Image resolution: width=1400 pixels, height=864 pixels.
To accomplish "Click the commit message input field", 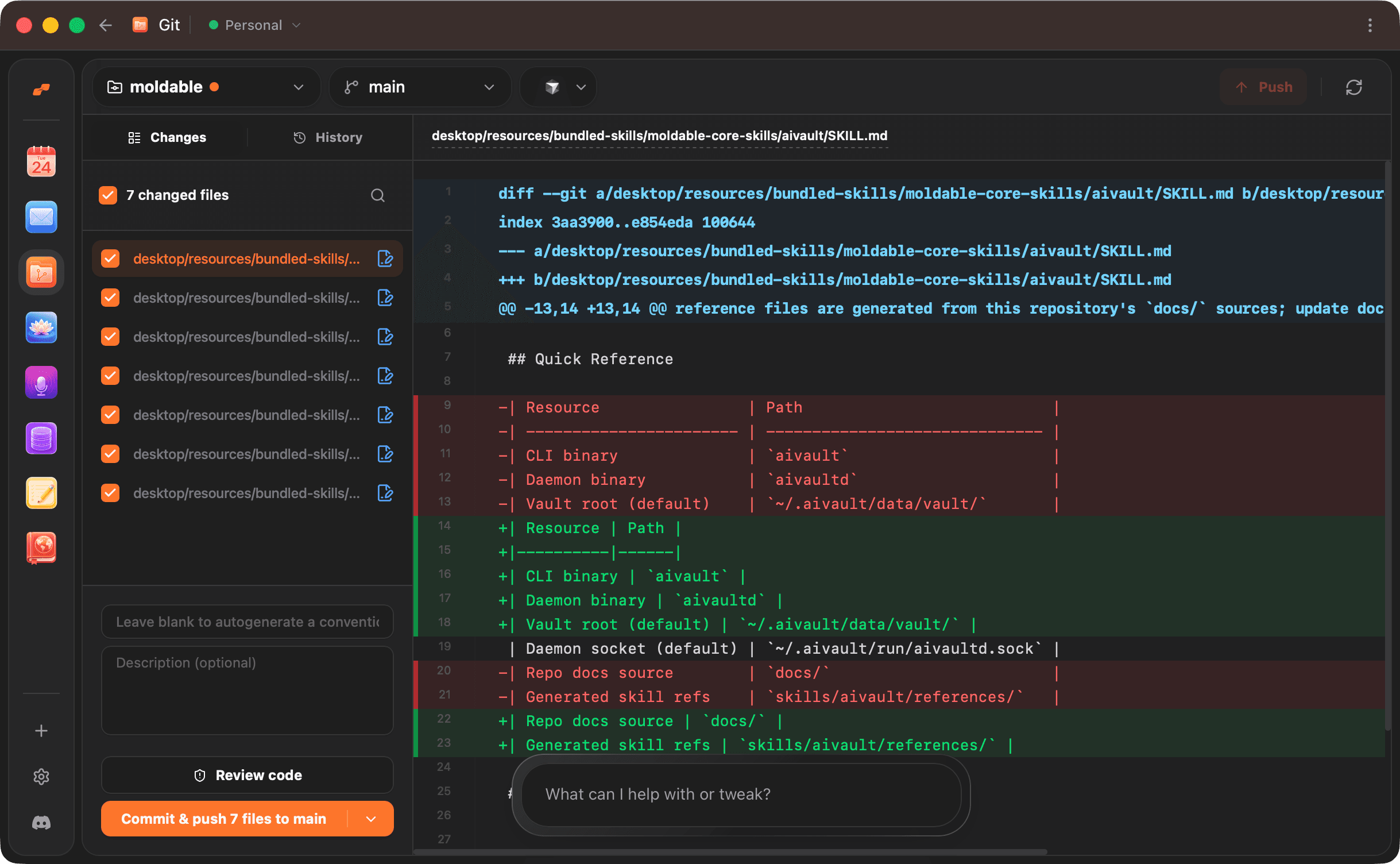I will click(247, 622).
